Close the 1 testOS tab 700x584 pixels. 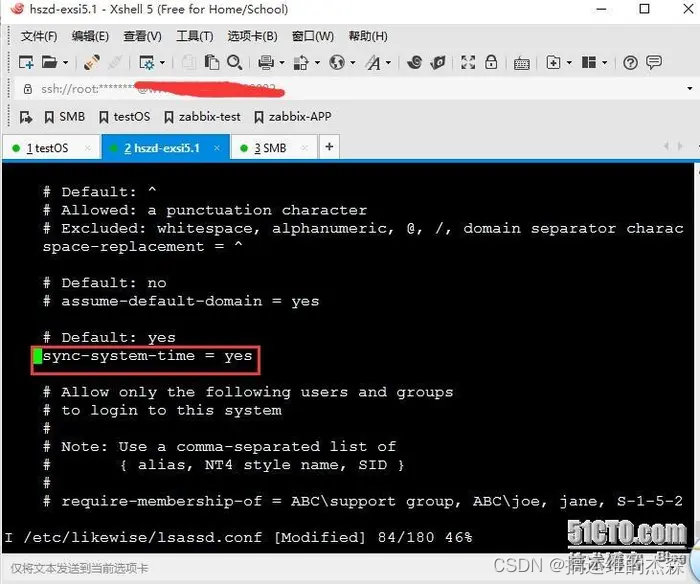pos(88,148)
